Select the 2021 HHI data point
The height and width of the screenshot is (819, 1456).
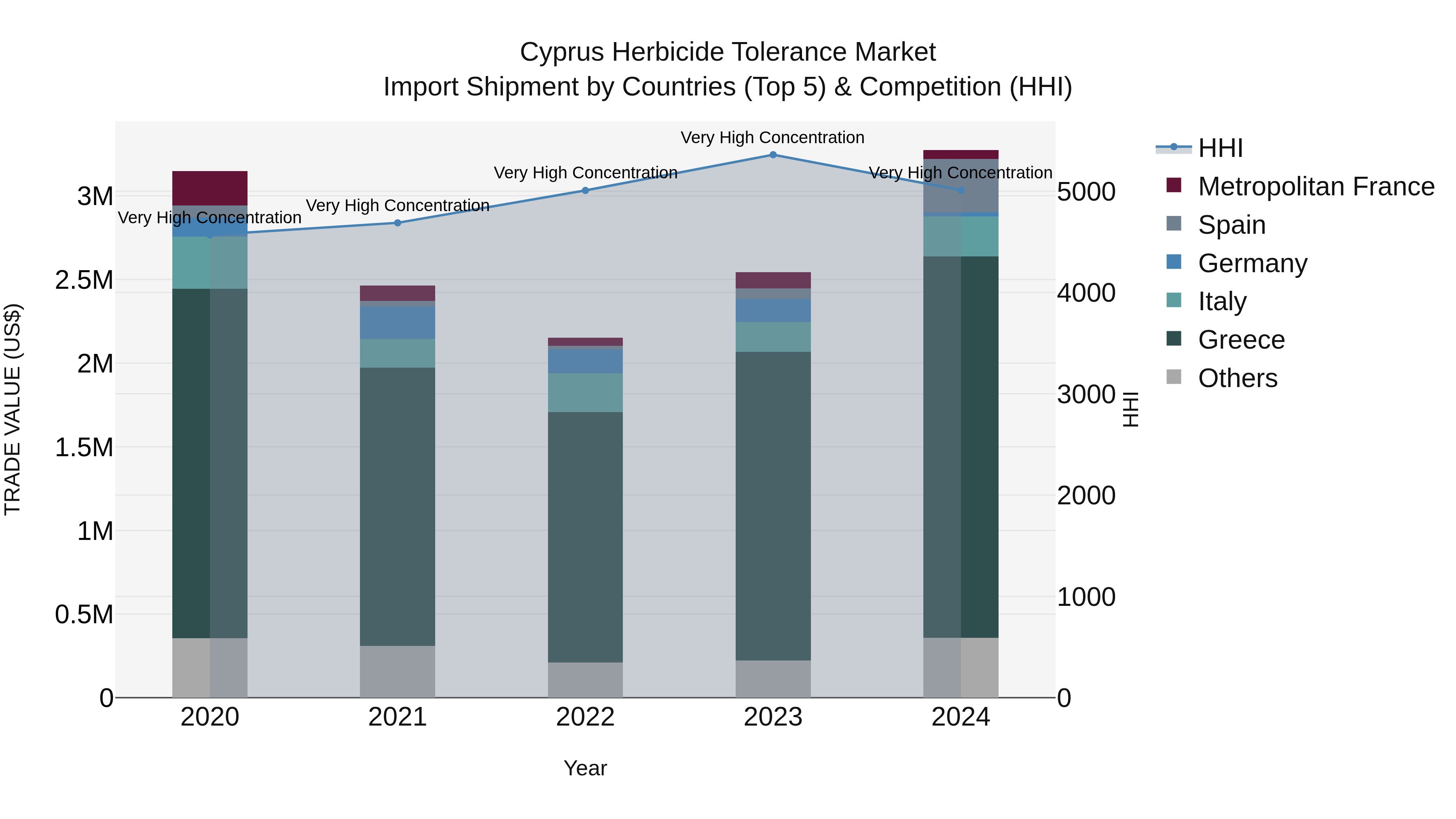pos(397,223)
